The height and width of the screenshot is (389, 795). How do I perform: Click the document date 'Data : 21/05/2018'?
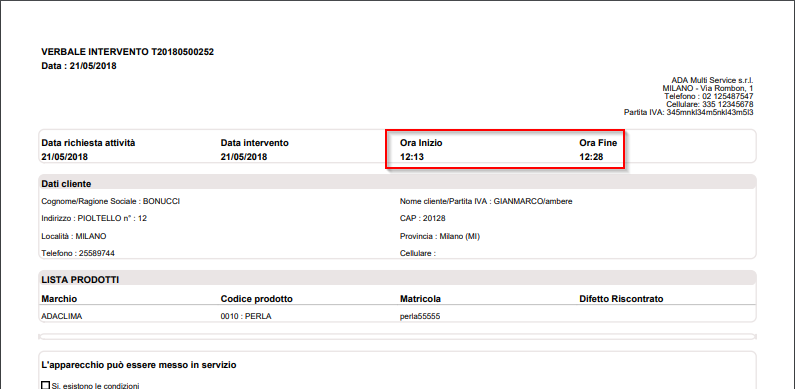(x=79, y=65)
